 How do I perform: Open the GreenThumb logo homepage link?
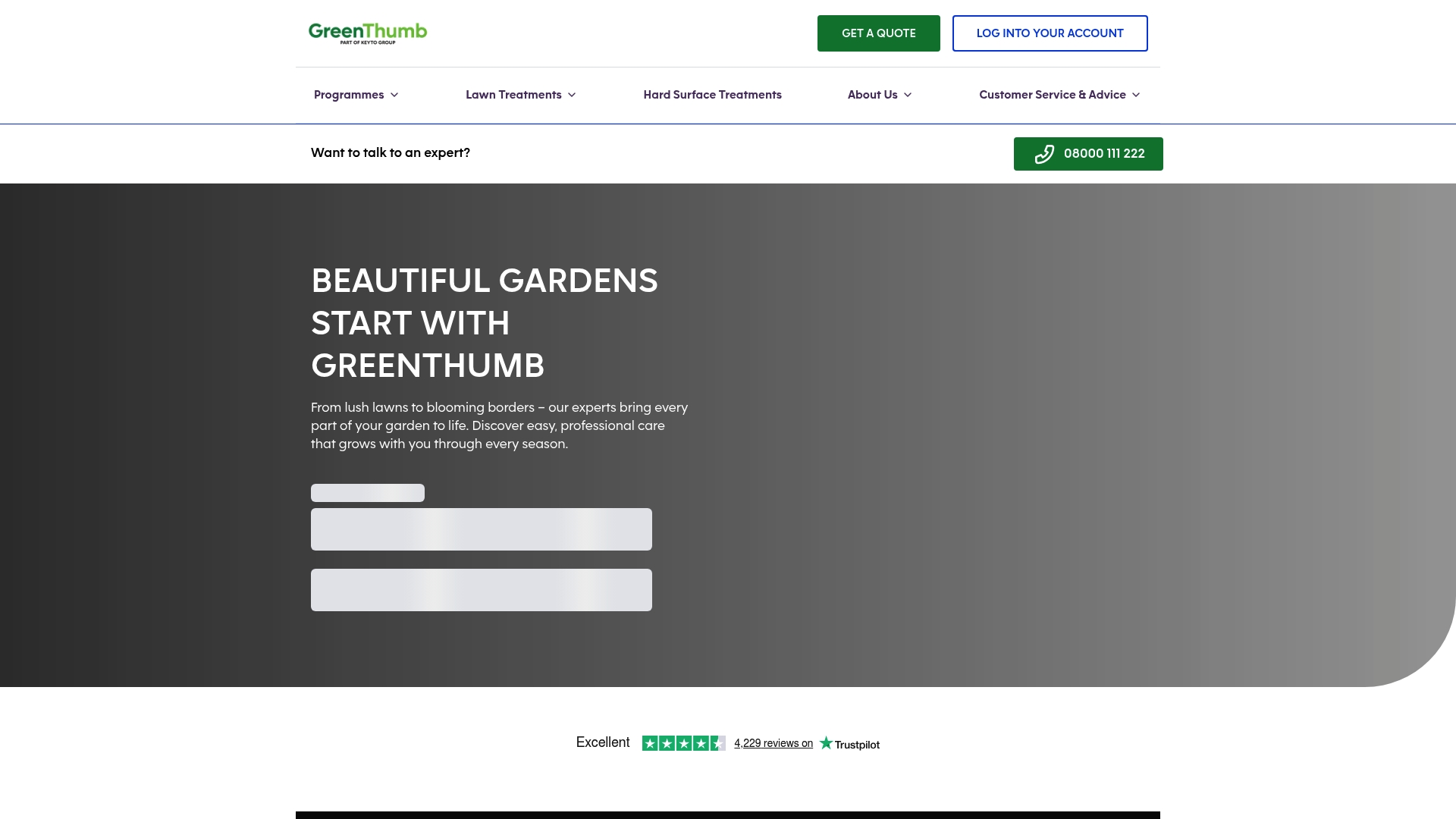[368, 33]
